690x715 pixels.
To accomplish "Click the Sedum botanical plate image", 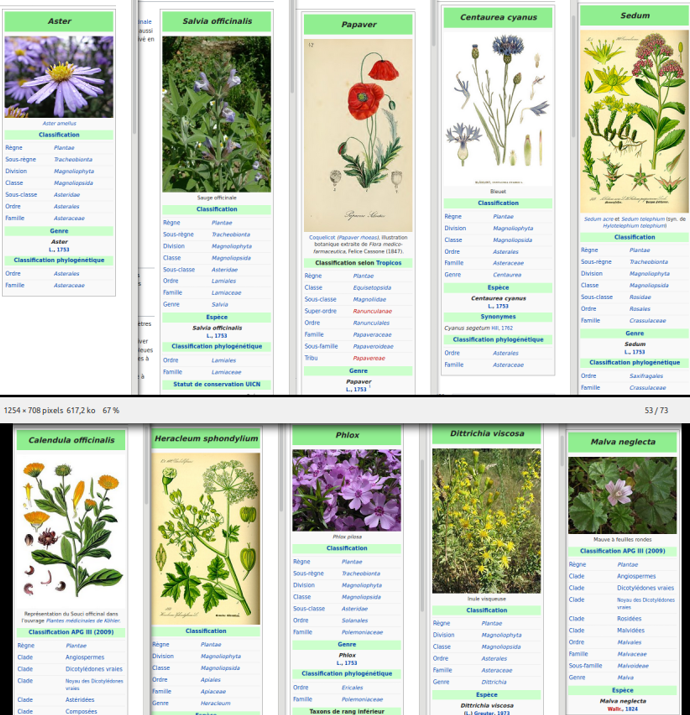I will click(x=634, y=119).
